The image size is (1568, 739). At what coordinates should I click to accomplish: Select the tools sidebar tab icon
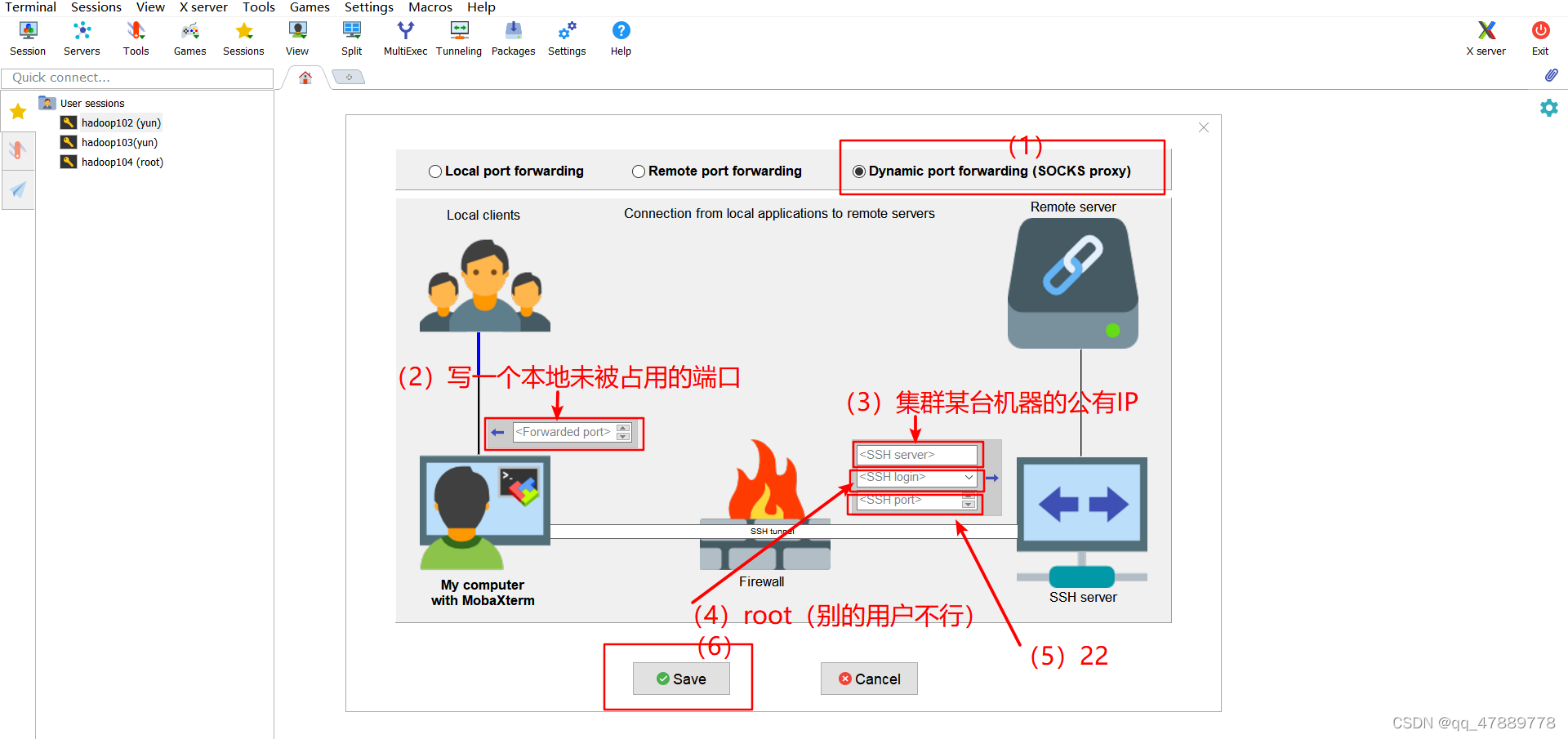18,150
